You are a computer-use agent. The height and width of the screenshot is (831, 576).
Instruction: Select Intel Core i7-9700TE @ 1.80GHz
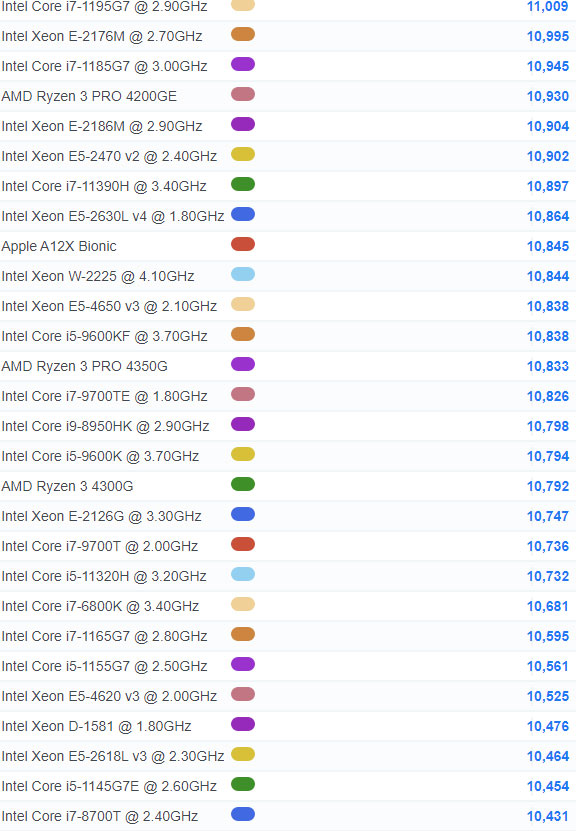pyautogui.click(x=104, y=396)
